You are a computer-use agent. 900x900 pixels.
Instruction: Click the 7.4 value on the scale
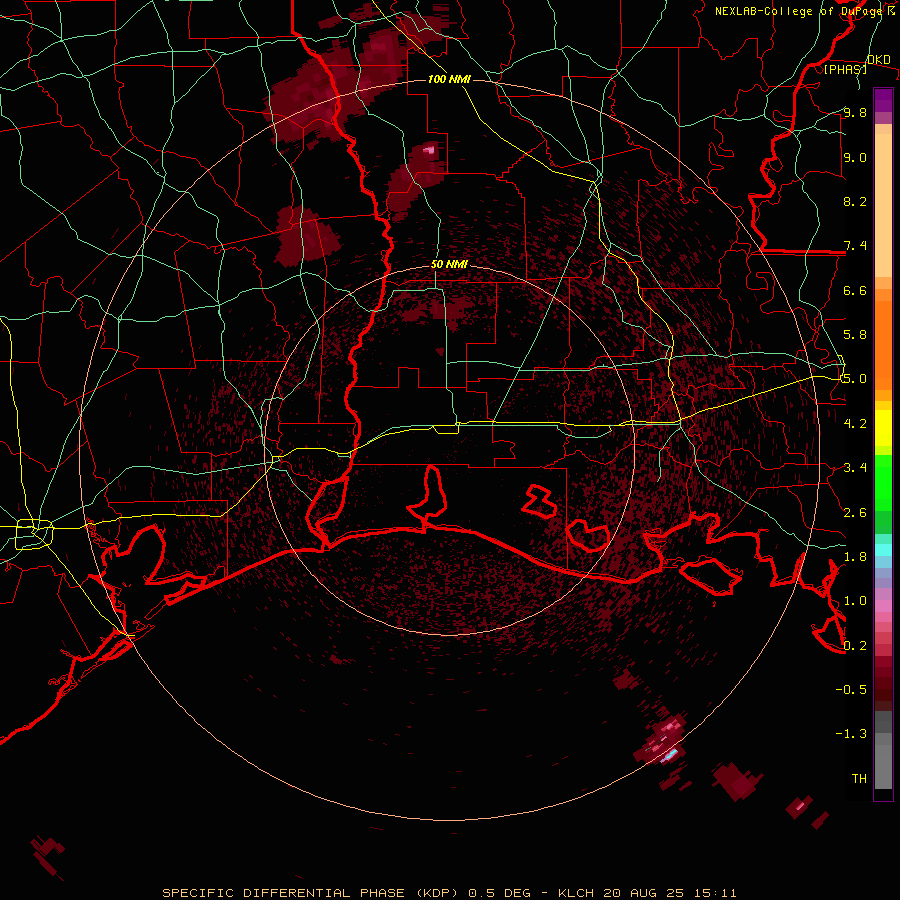coord(855,246)
